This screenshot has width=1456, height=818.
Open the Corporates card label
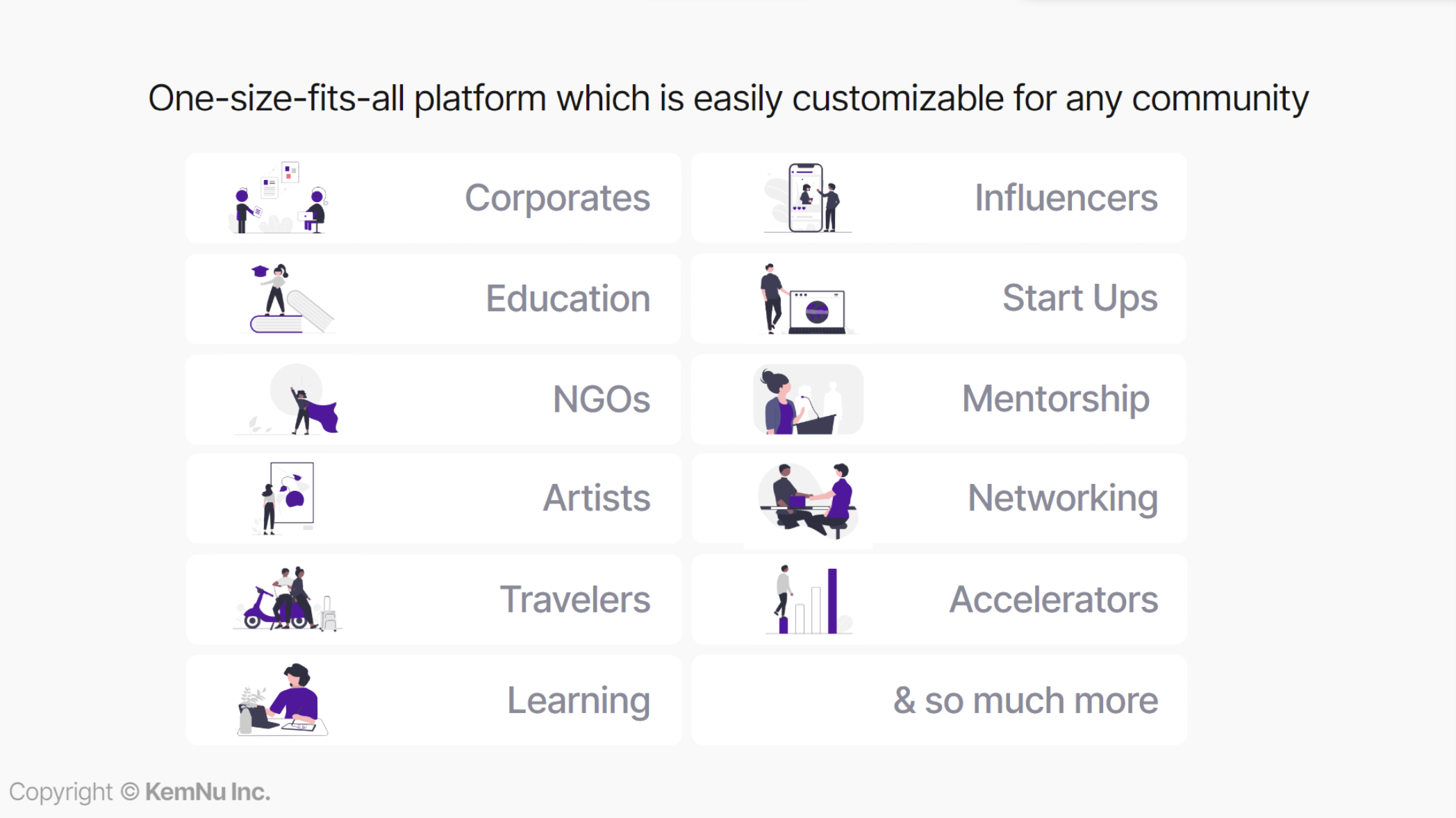[557, 198]
